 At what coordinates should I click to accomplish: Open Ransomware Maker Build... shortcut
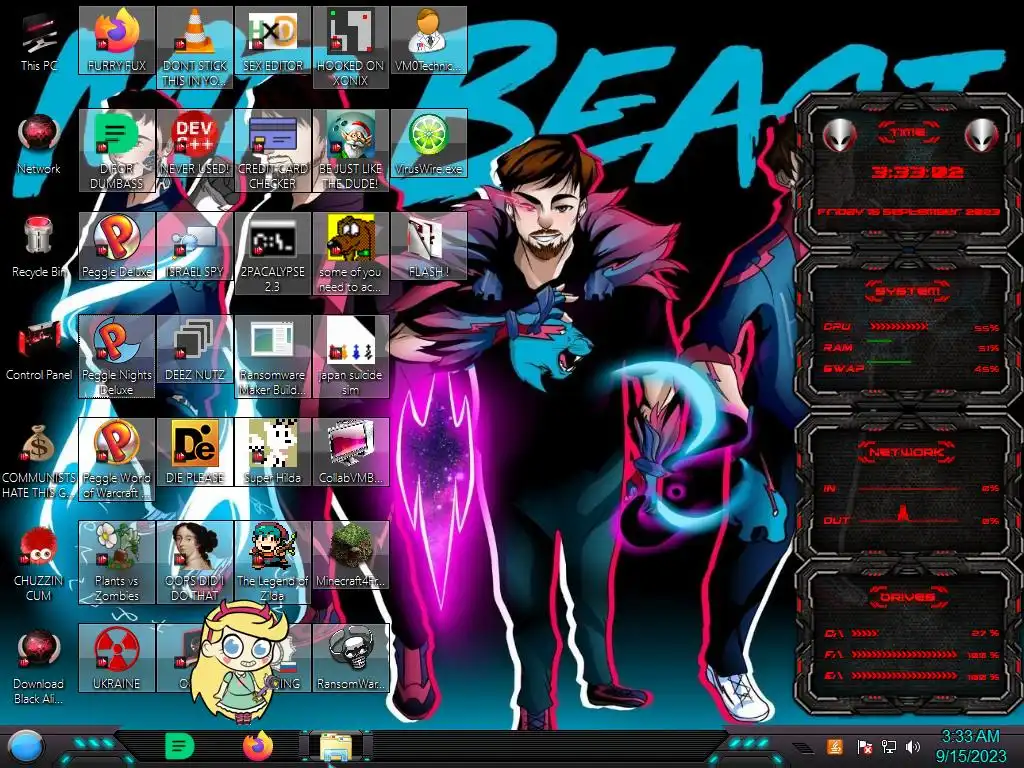click(x=273, y=357)
